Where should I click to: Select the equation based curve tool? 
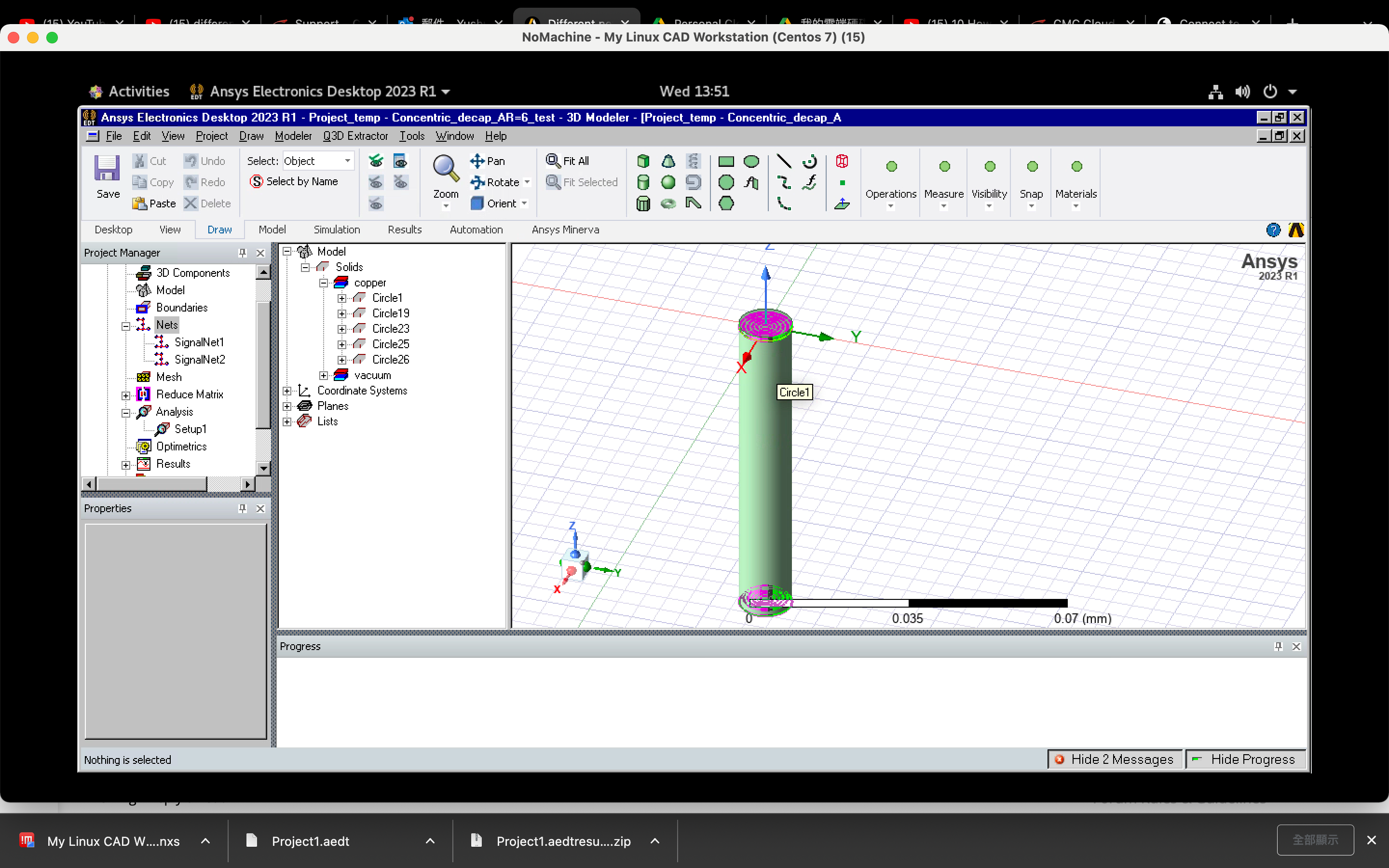(x=809, y=183)
